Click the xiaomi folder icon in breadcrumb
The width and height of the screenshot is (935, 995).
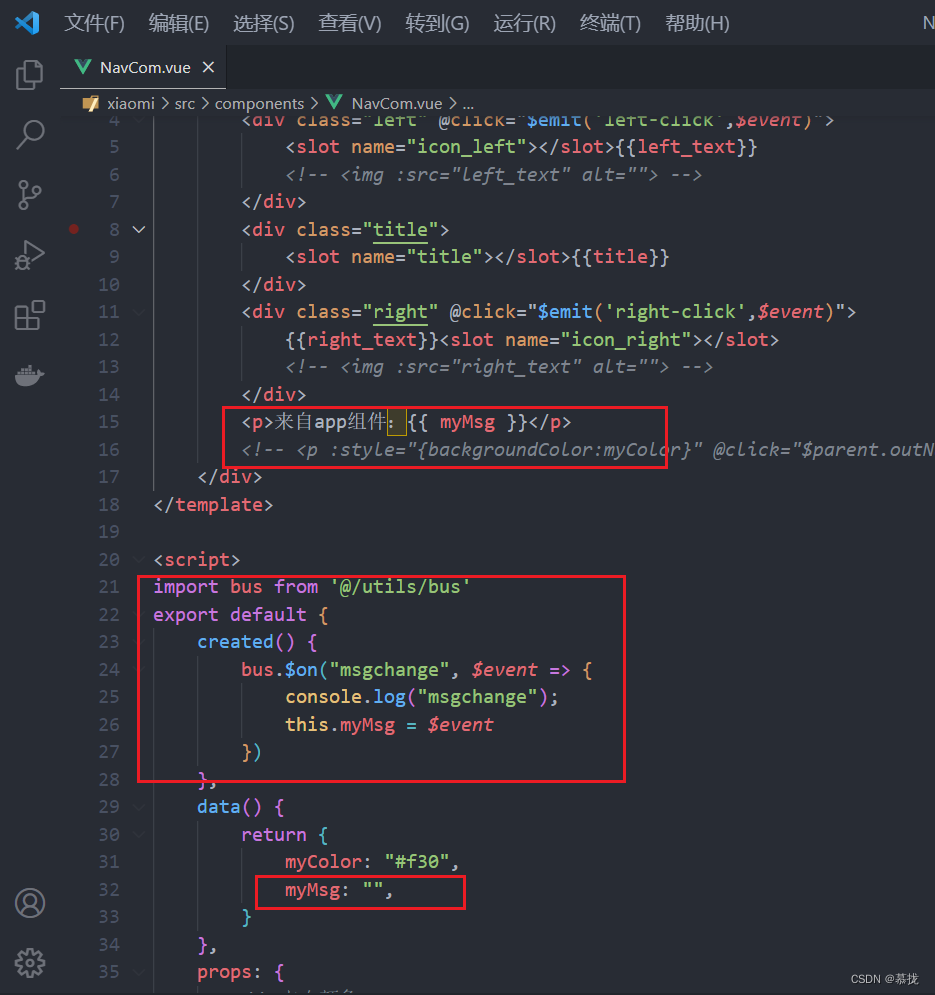pos(91,103)
